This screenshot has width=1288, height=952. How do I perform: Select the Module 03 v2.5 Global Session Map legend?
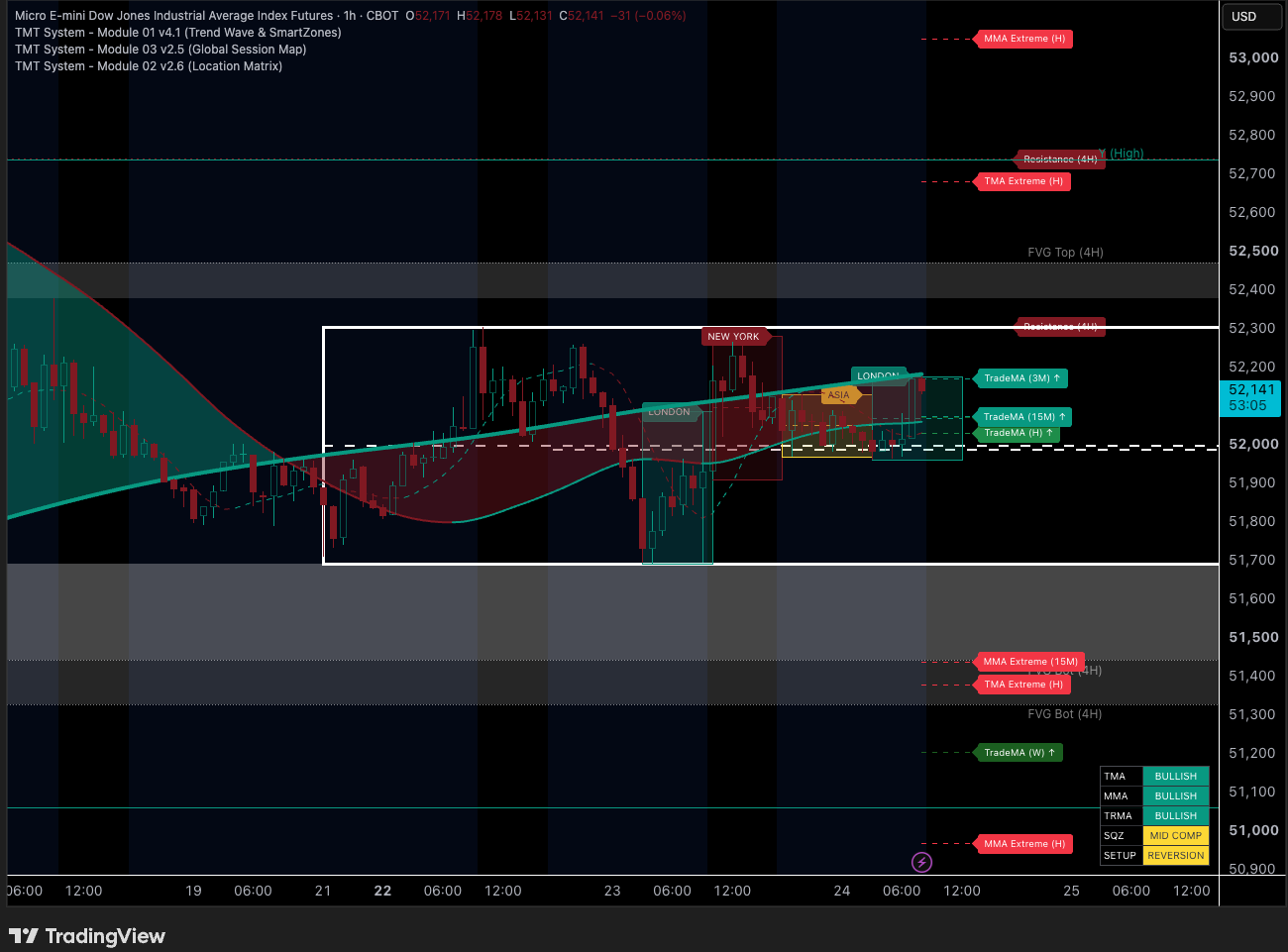click(x=161, y=50)
